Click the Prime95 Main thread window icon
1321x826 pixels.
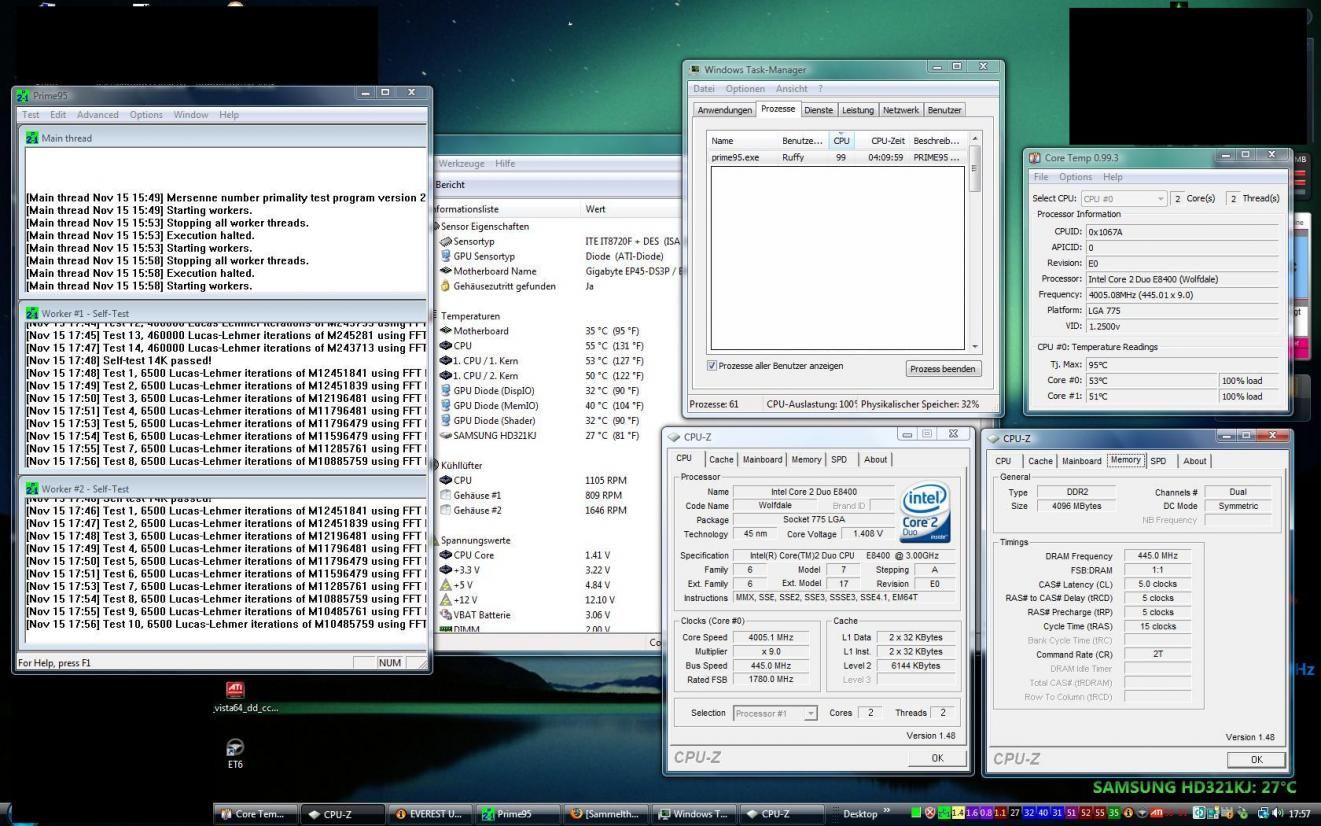(32, 138)
